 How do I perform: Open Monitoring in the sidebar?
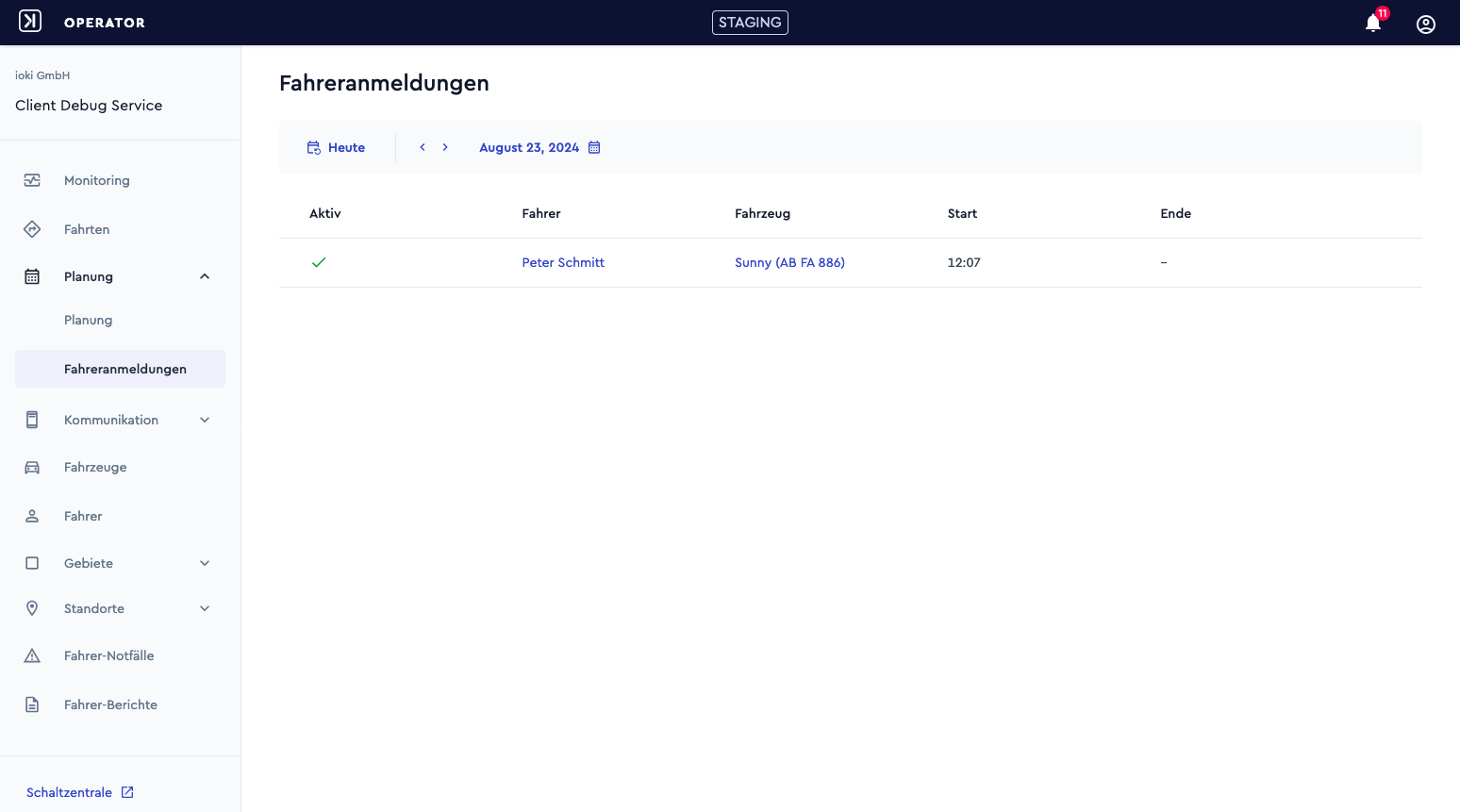coord(97,180)
